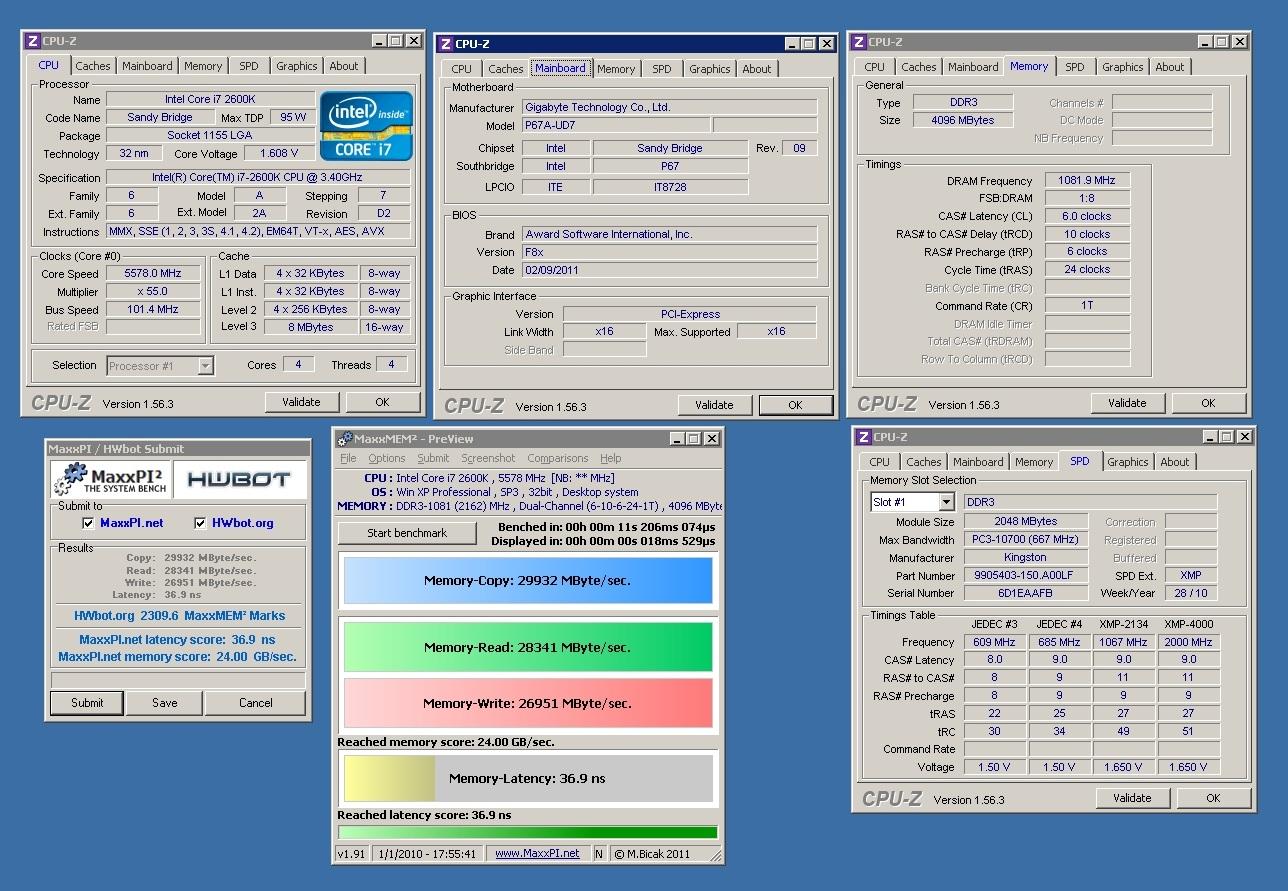Toggle the MaxxPI.net submit checkbox
The width and height of the screenshot is (1288, 891).
click(x=89, y=523)
